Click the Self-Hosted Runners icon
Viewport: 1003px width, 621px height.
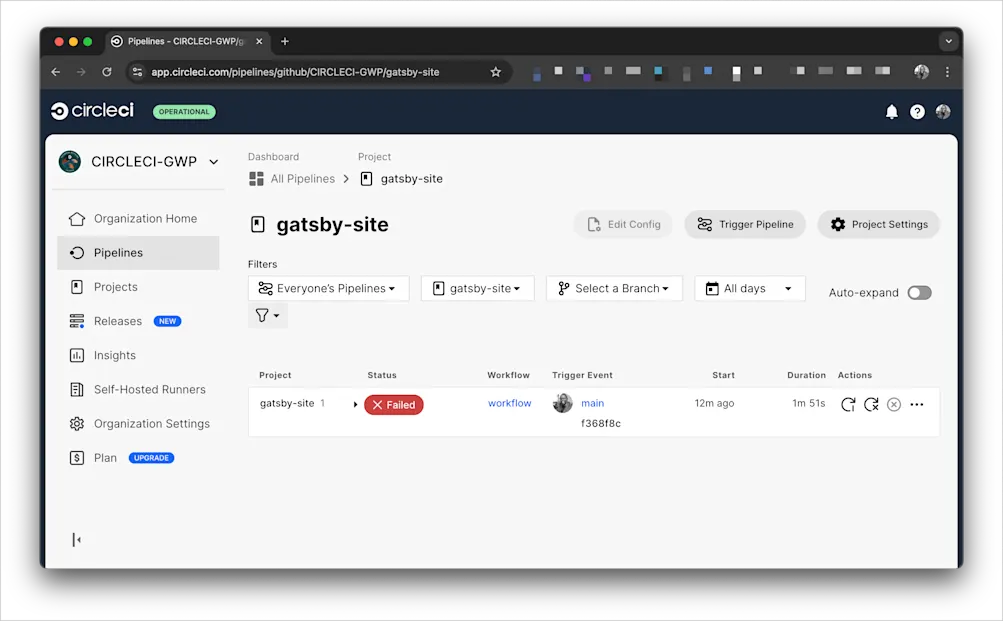click(x=77, y=389)
